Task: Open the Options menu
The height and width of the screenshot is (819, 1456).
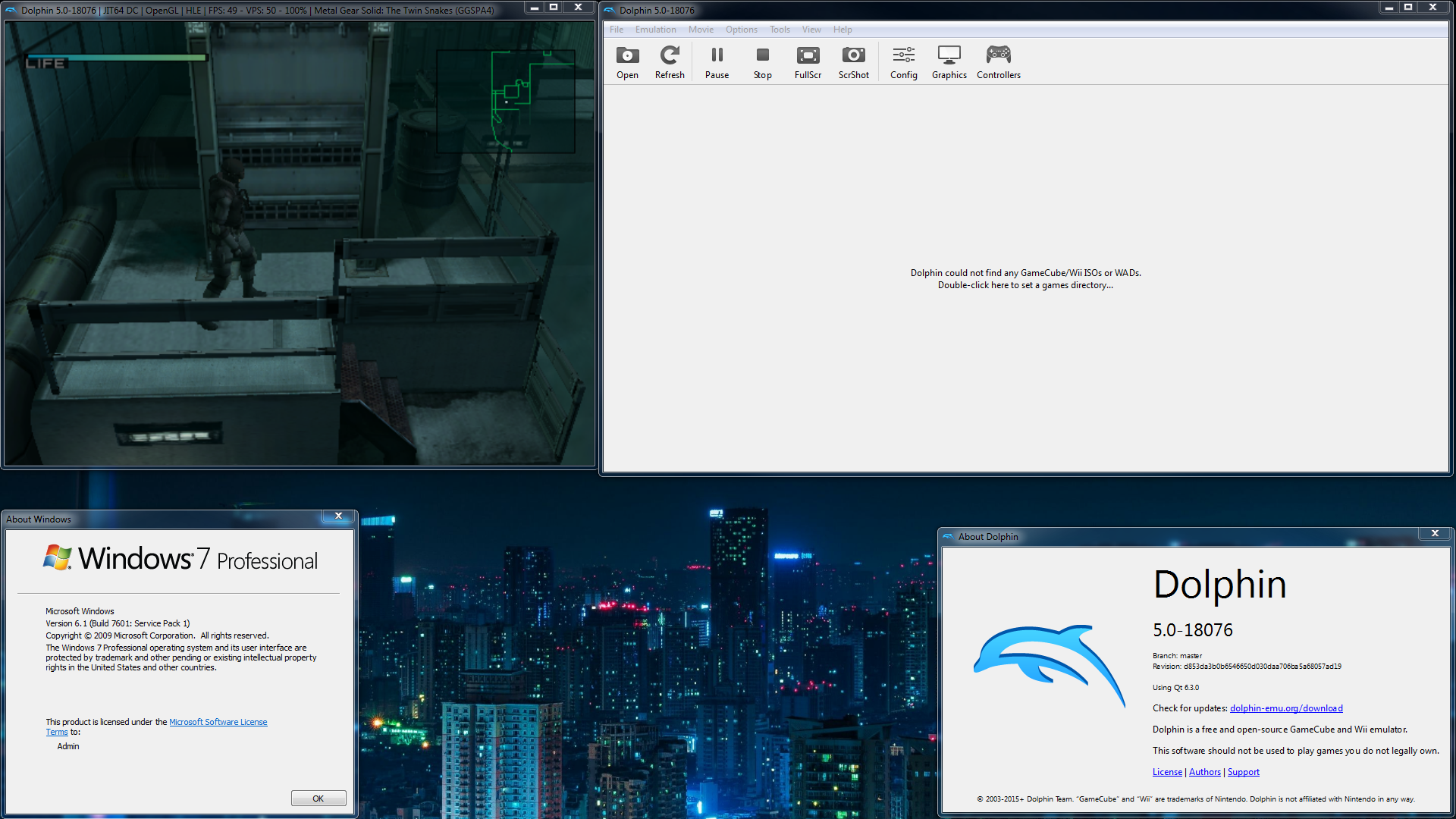Action: [x=741, y=30]
